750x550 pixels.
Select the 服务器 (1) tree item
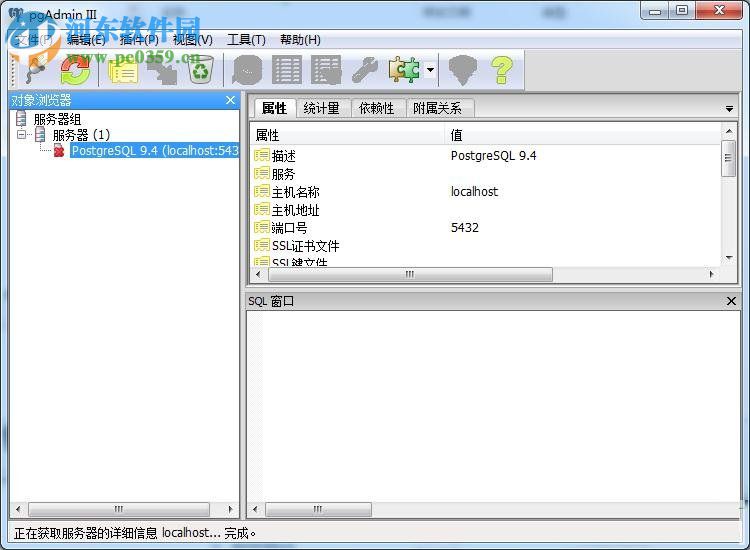pyautogui.click(x=81, y=135)
